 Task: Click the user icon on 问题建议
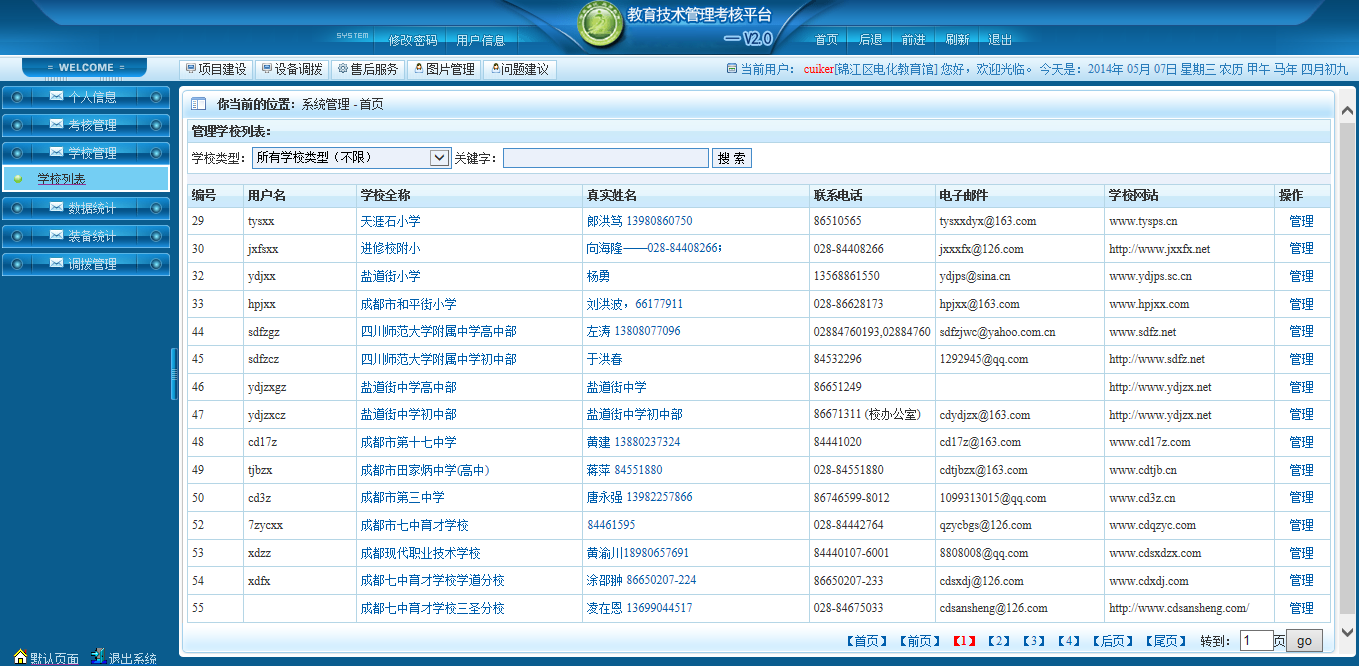point(493,69)
